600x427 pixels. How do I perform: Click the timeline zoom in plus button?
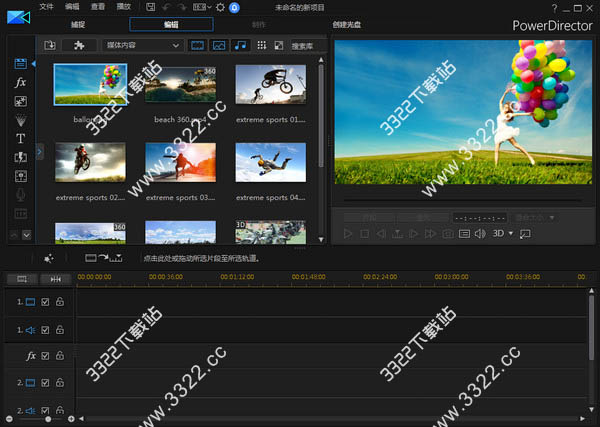[x=71, y=419]
